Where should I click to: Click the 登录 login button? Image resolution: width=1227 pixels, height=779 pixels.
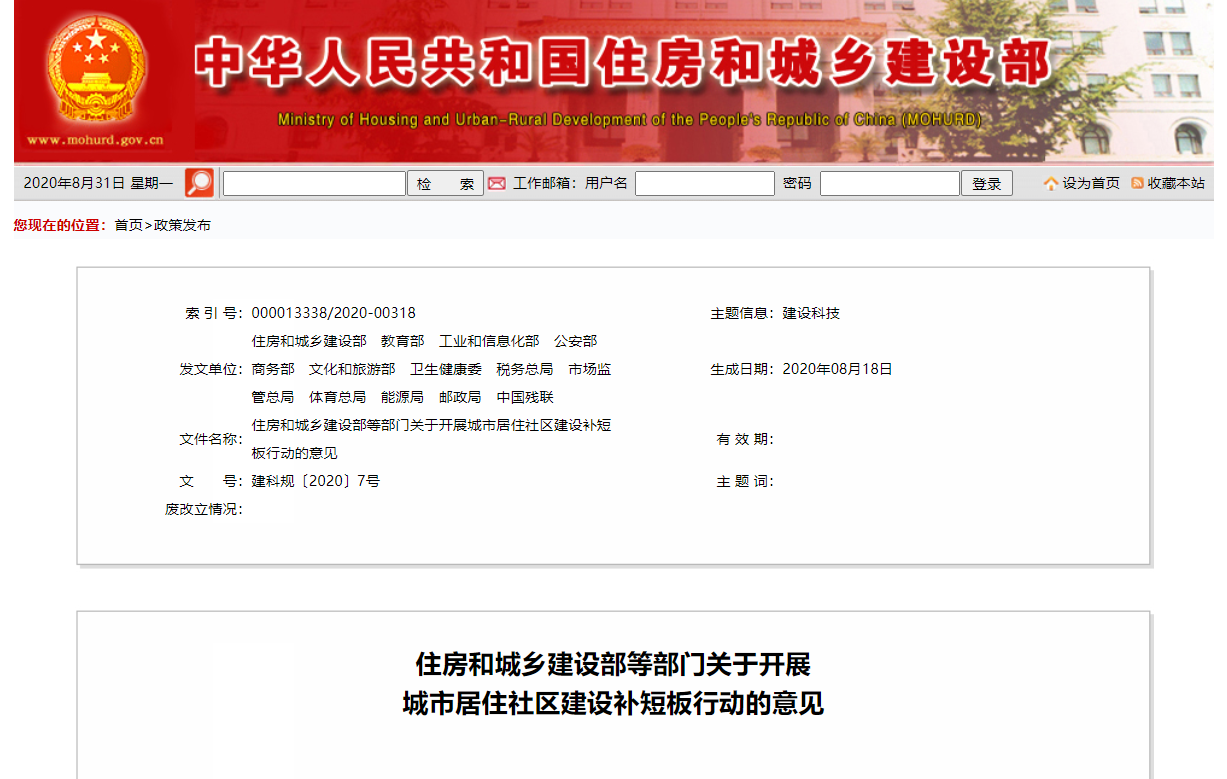(987, 184)
